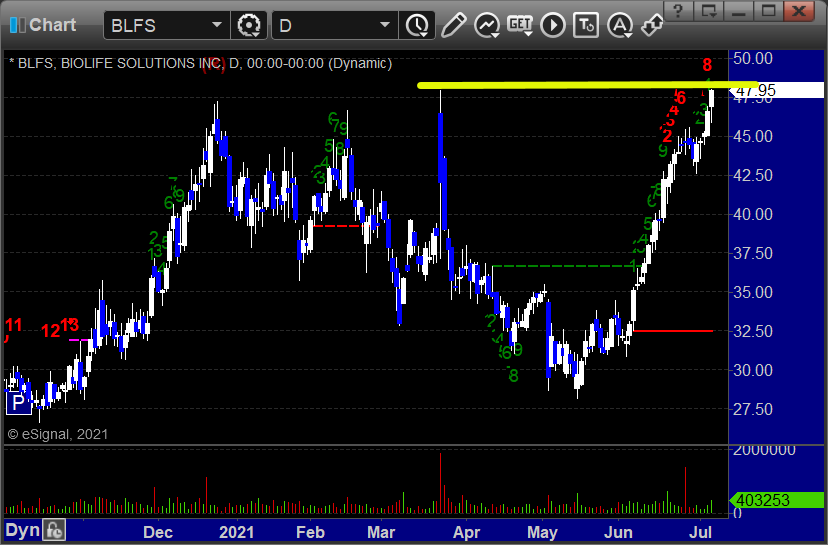Screen dimensions: 828x545
Task: Open the chart type line-graph menu
Action: coord(487,25)
